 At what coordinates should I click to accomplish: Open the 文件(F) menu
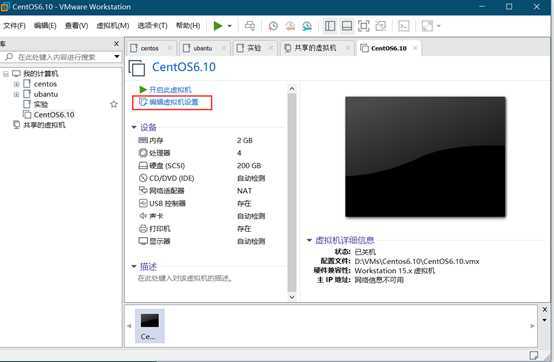[14, 26]
